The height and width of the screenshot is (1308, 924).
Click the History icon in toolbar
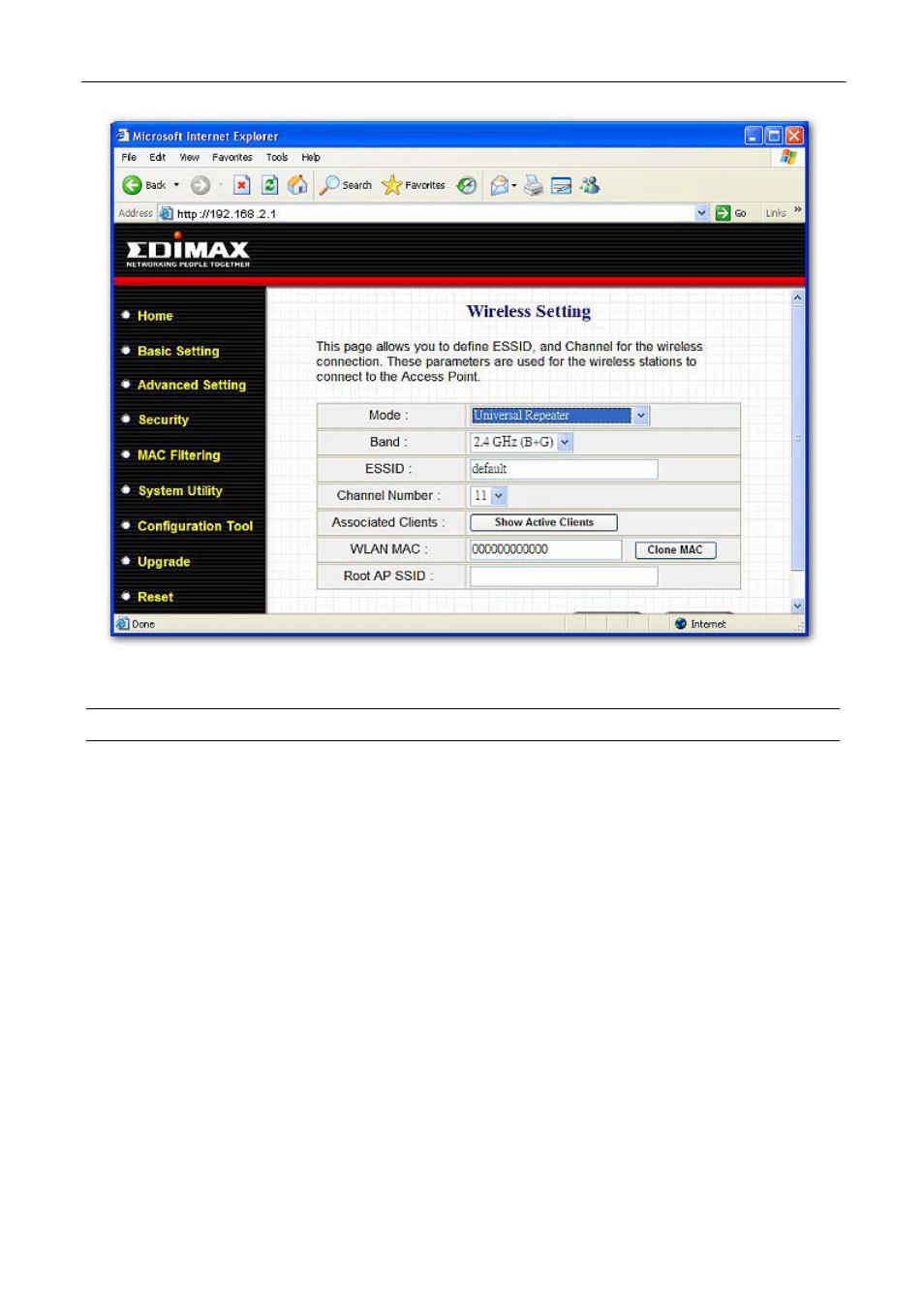pyautogui.click(x=467, y=185)
